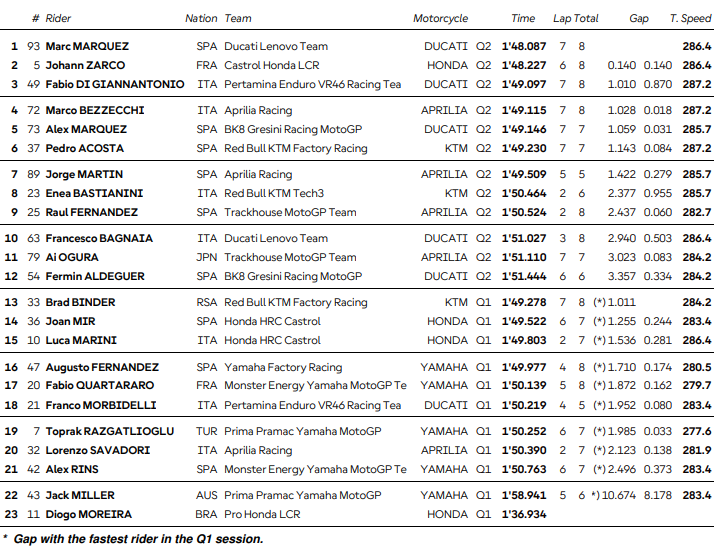Select rider name Johann ZARCO
The width and height of the screenshot is (724, 547).
pos(85,65)
